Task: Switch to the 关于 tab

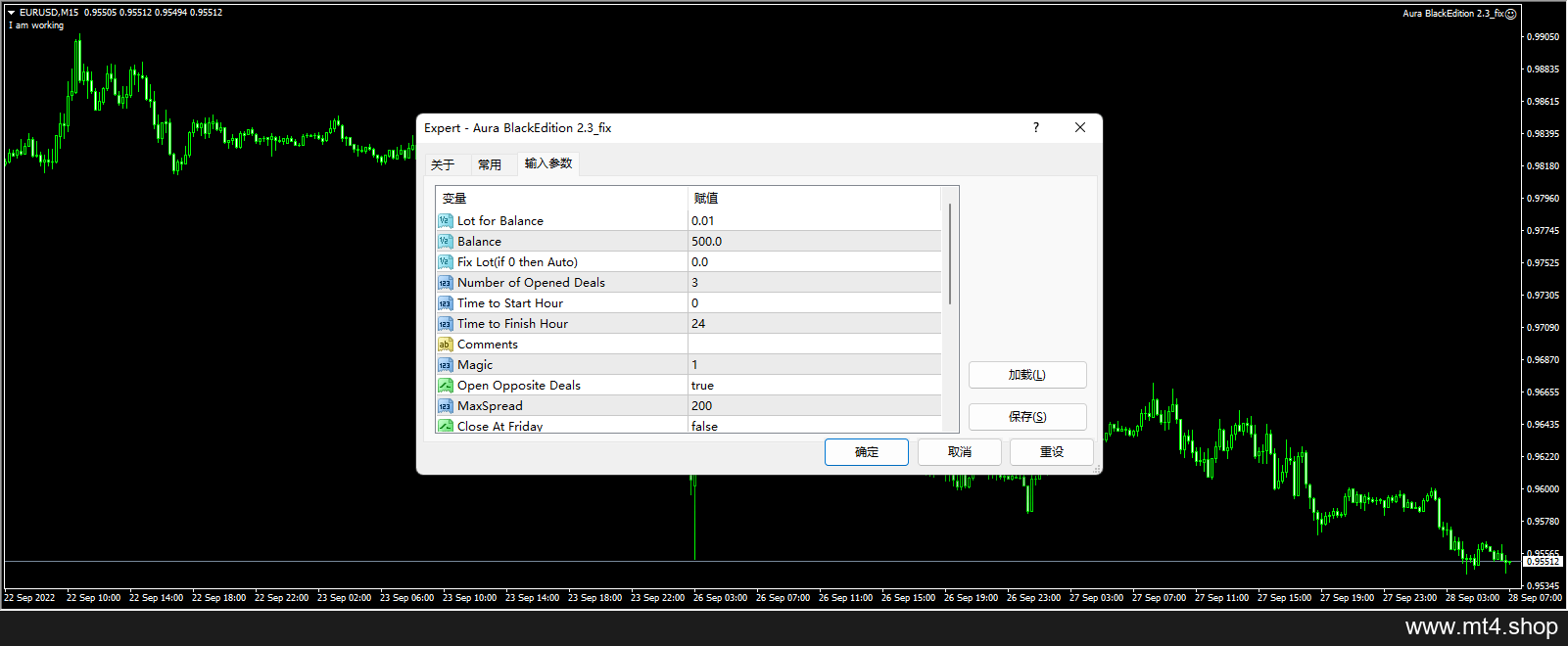Action: (443, 164)
